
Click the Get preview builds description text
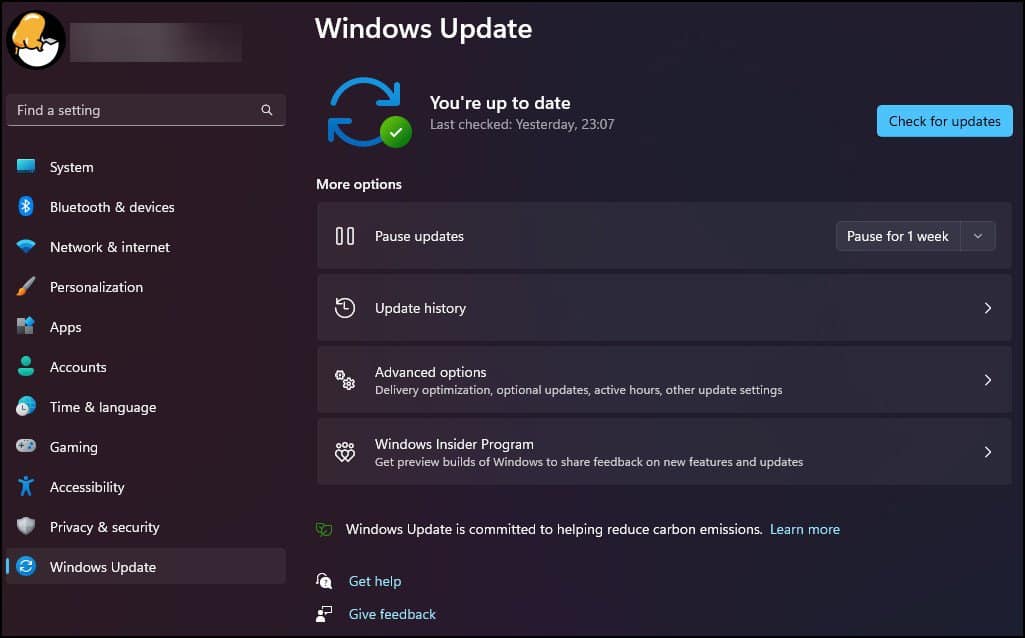coord(589,462)
